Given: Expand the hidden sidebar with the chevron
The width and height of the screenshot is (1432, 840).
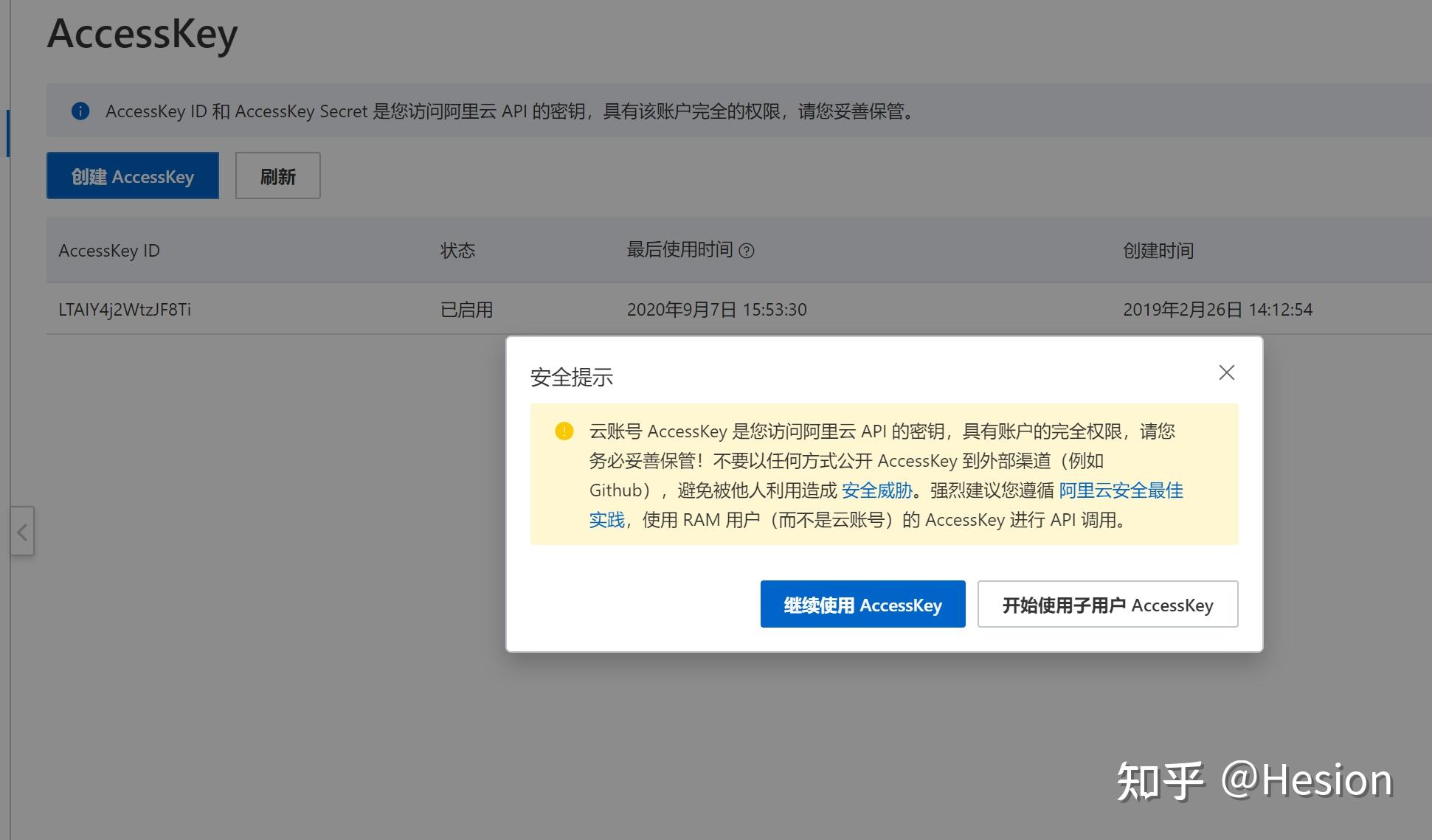Looking at the screenshot, I should 23,531.
